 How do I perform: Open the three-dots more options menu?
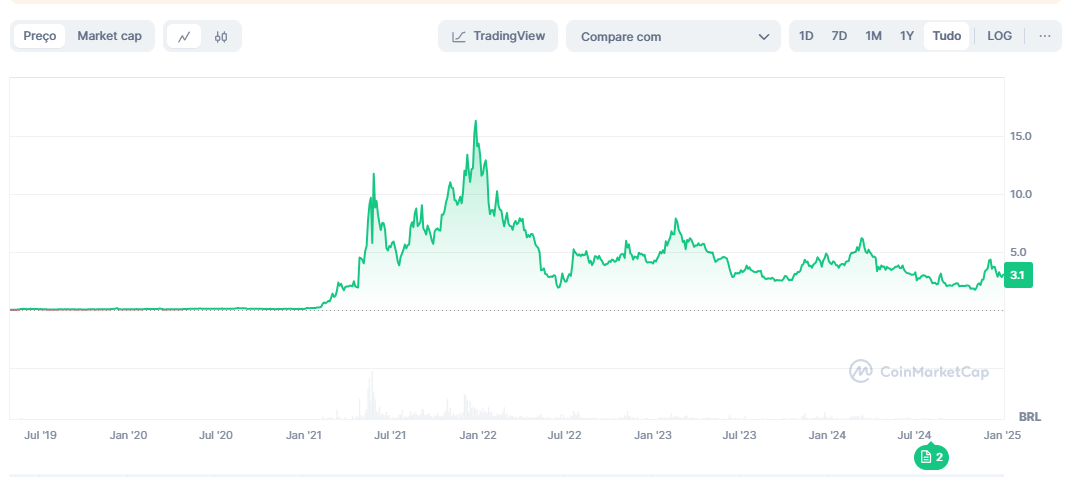point(1045,36)
